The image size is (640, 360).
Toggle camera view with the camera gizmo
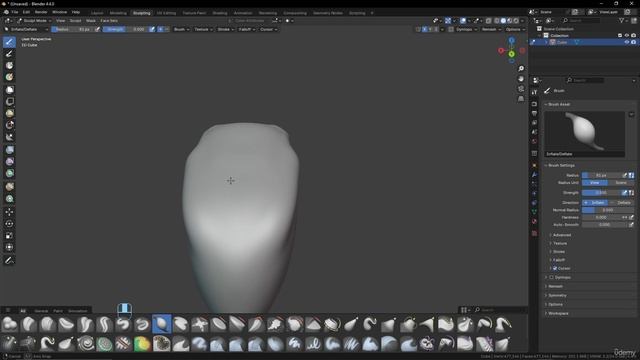pos(521,89)
